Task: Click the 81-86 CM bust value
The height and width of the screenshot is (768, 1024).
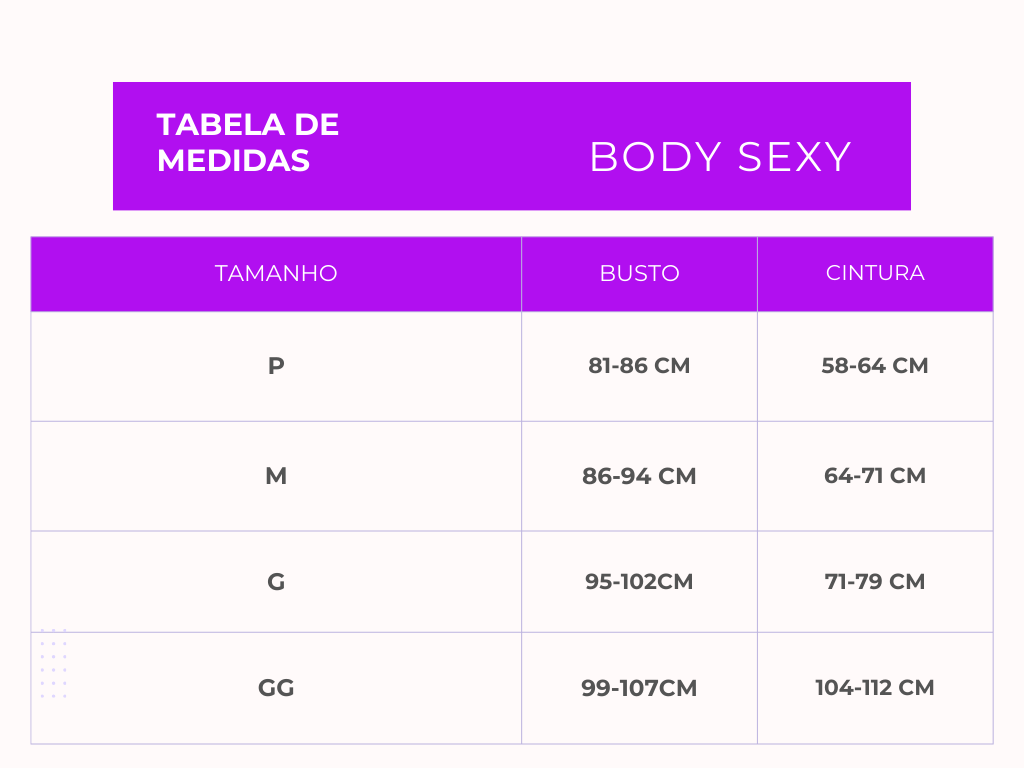Action: pos(639,366)
